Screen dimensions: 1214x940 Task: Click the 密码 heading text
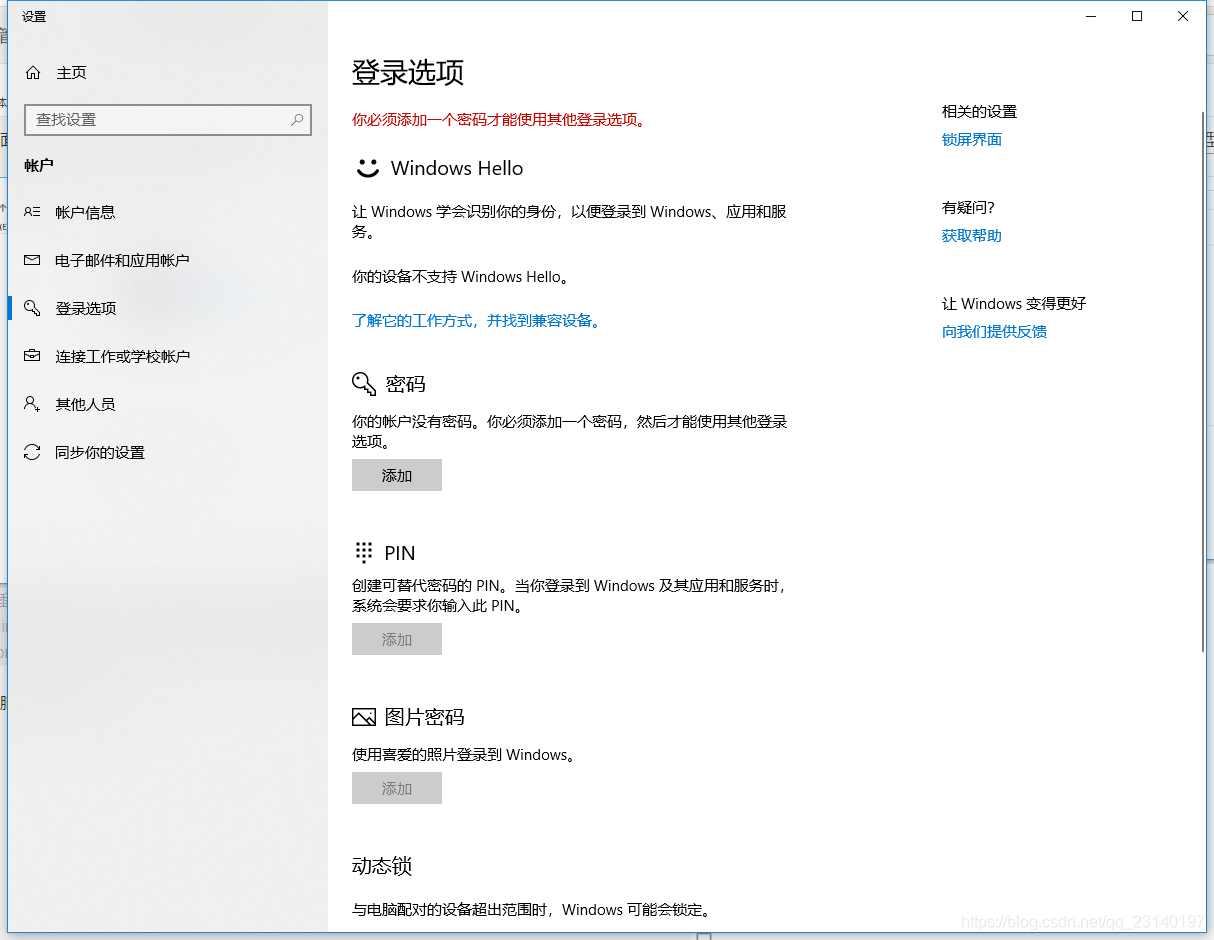point(405,384)
